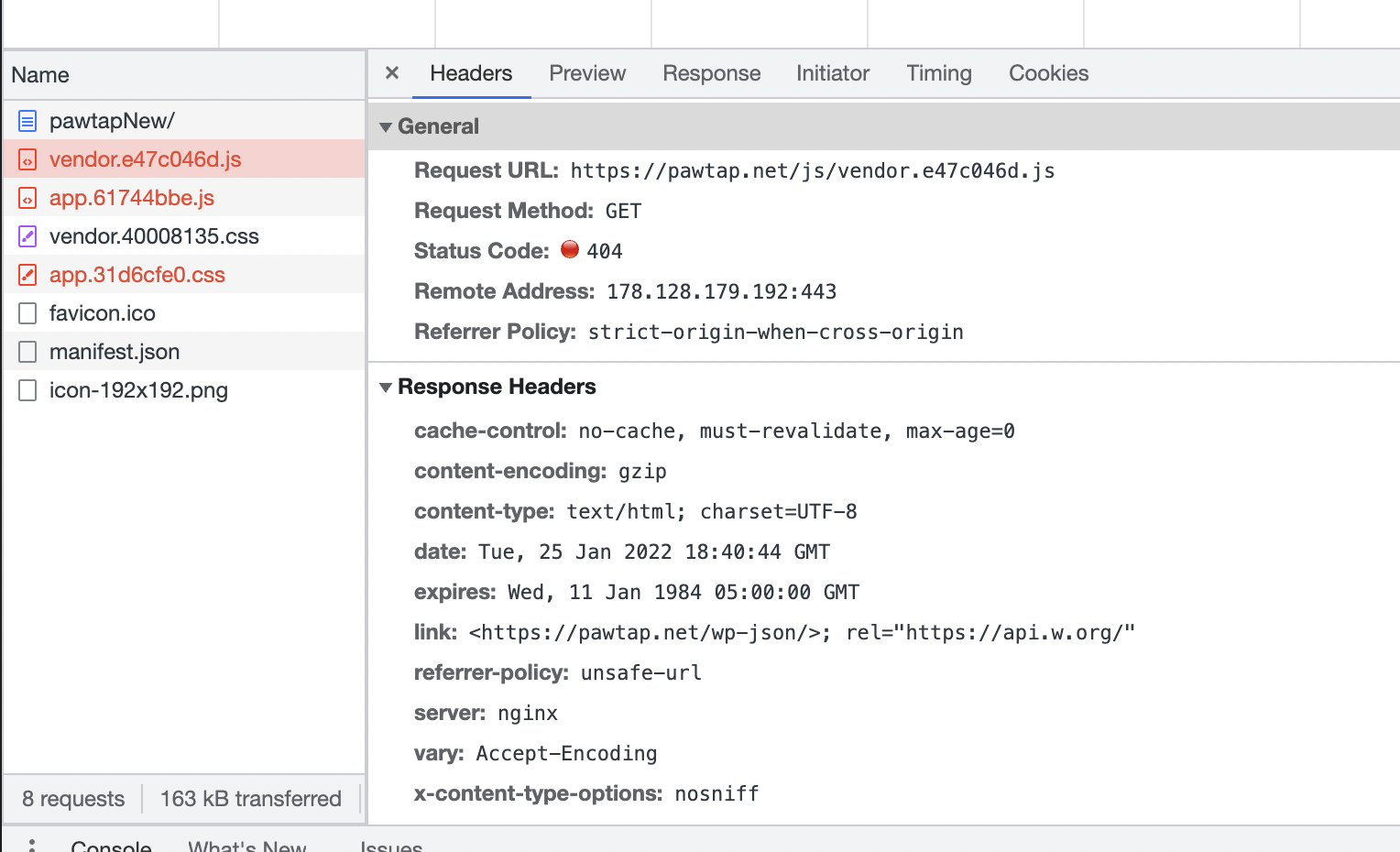This screenshot has height=852, width=1400.
Task: Click the content-encoding gzip value
Action: point(642,472)
